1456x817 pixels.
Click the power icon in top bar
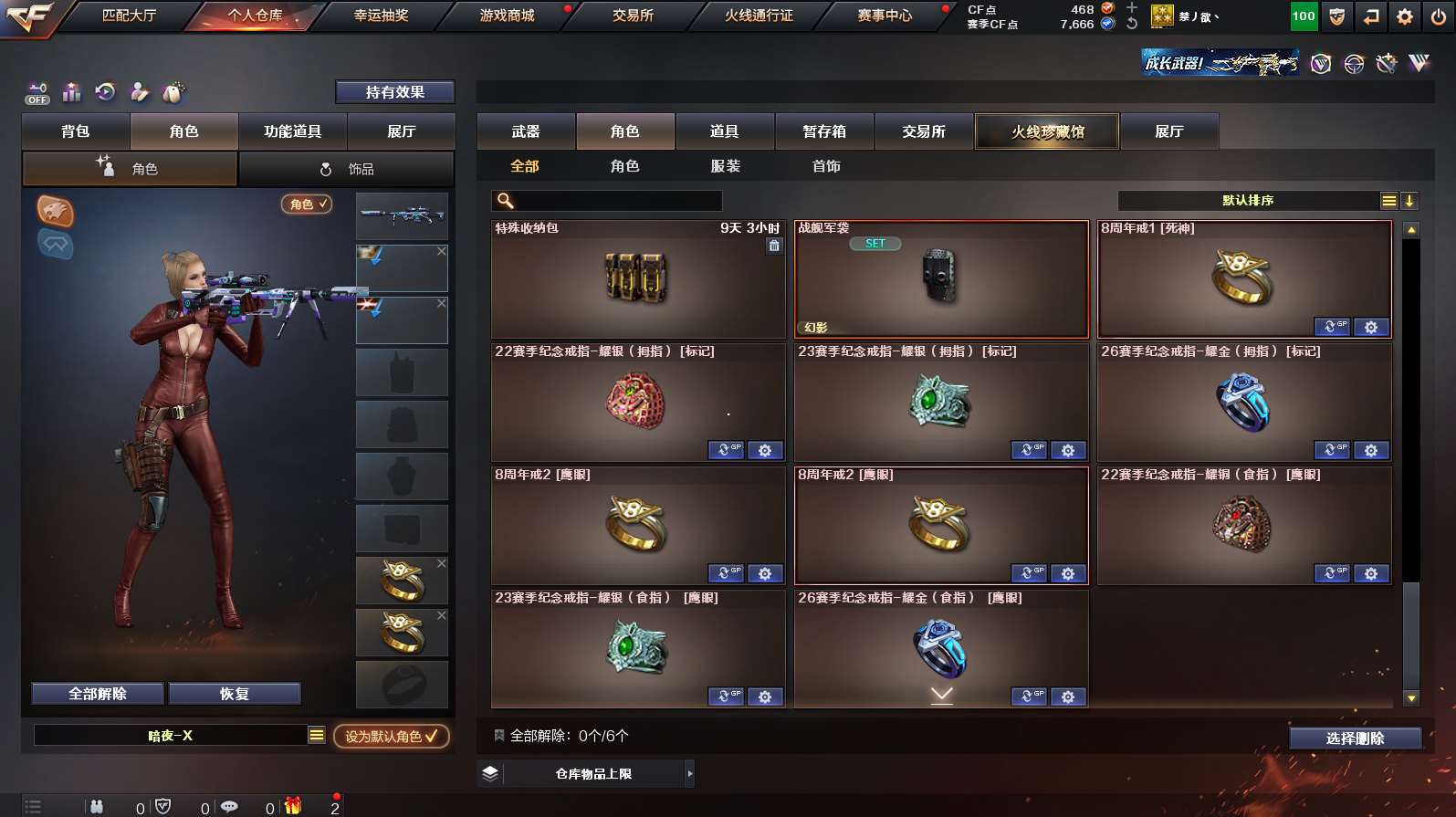(x=1439, y=16)
